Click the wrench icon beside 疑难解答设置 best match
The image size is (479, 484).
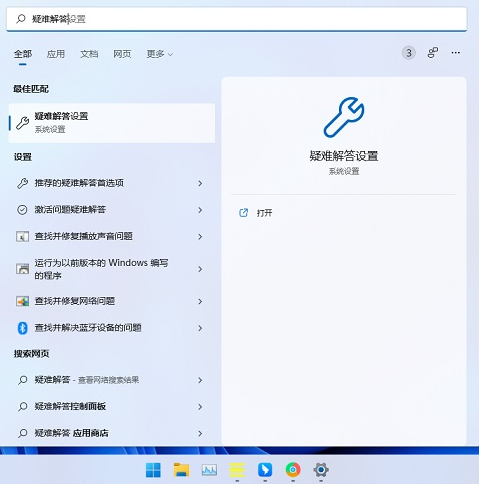tap(23, 123)
